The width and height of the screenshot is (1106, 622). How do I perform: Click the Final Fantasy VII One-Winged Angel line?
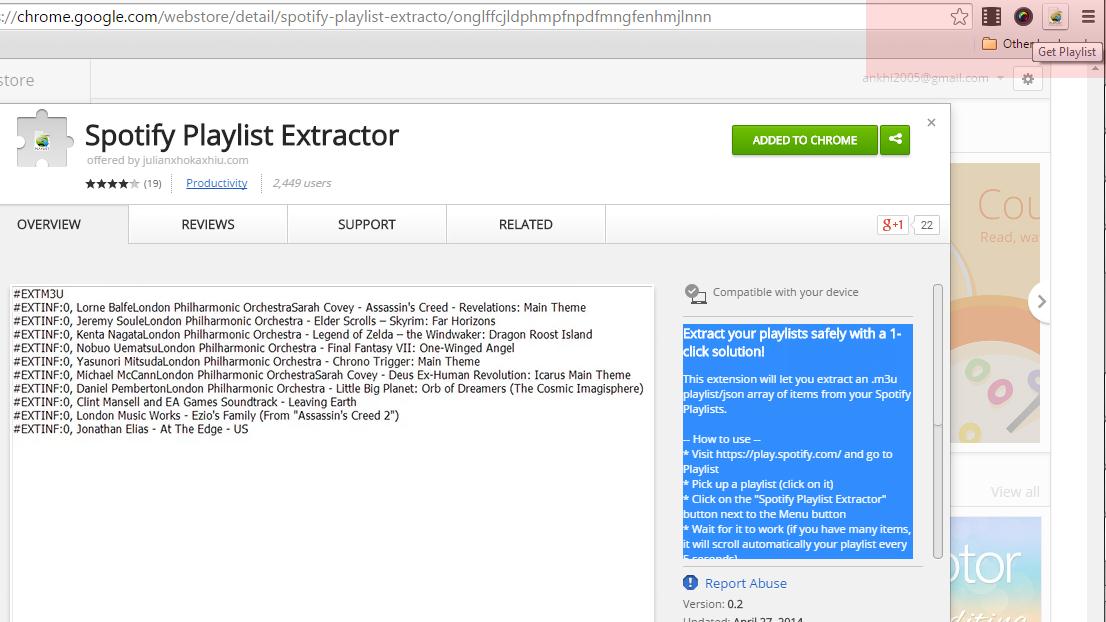point(264,348)
